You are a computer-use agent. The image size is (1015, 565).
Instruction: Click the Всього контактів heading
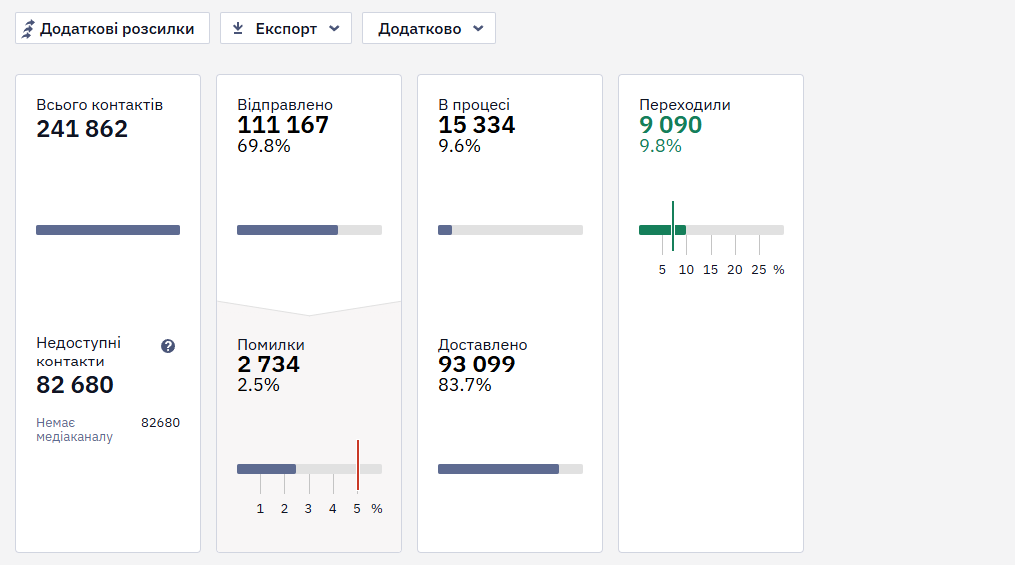tap(100, 105)
